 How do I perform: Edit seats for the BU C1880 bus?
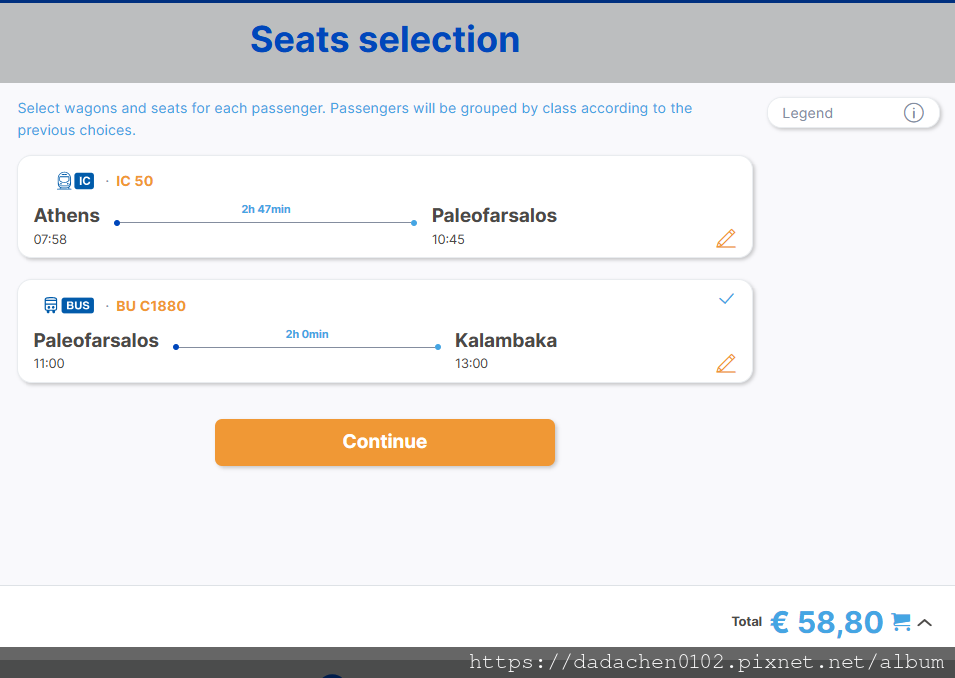(x=725, y=364)
